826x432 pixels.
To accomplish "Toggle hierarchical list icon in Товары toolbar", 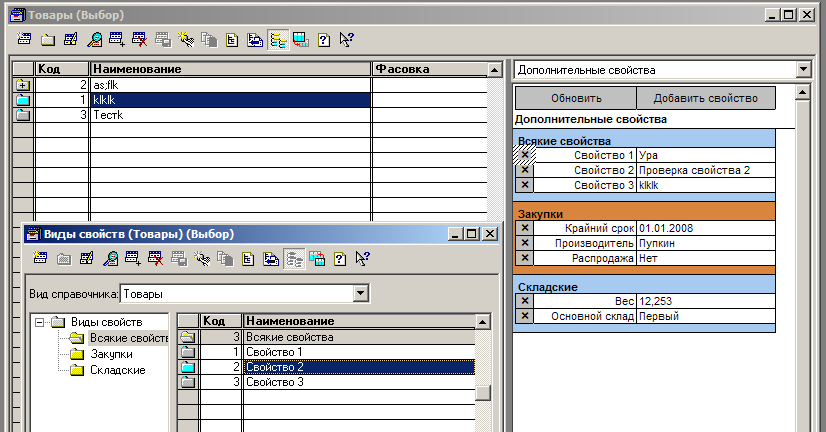I will [x=277, y=40].
